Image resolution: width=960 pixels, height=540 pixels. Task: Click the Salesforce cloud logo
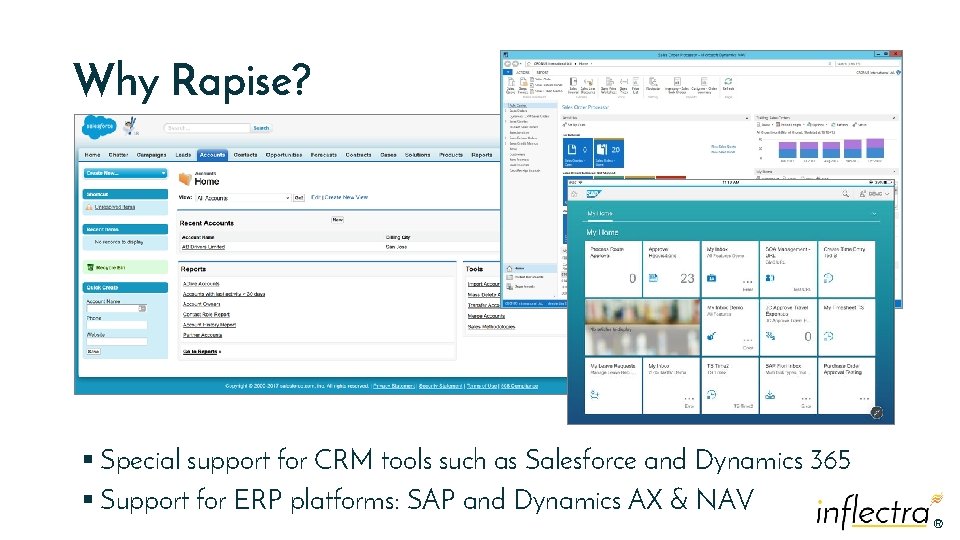coord(99,127)
